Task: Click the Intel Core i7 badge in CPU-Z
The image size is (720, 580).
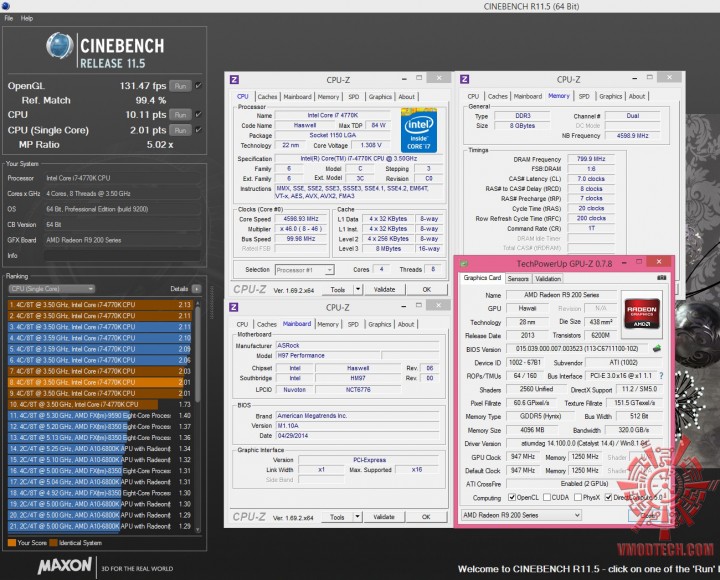Action: pyautogui.click(x=419, y=130)
